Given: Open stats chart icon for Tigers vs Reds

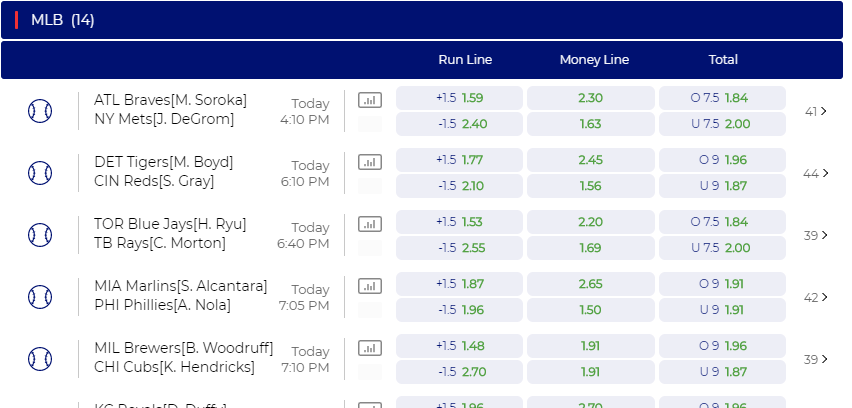Looking at the screenshot, I should tap(369, 162).
